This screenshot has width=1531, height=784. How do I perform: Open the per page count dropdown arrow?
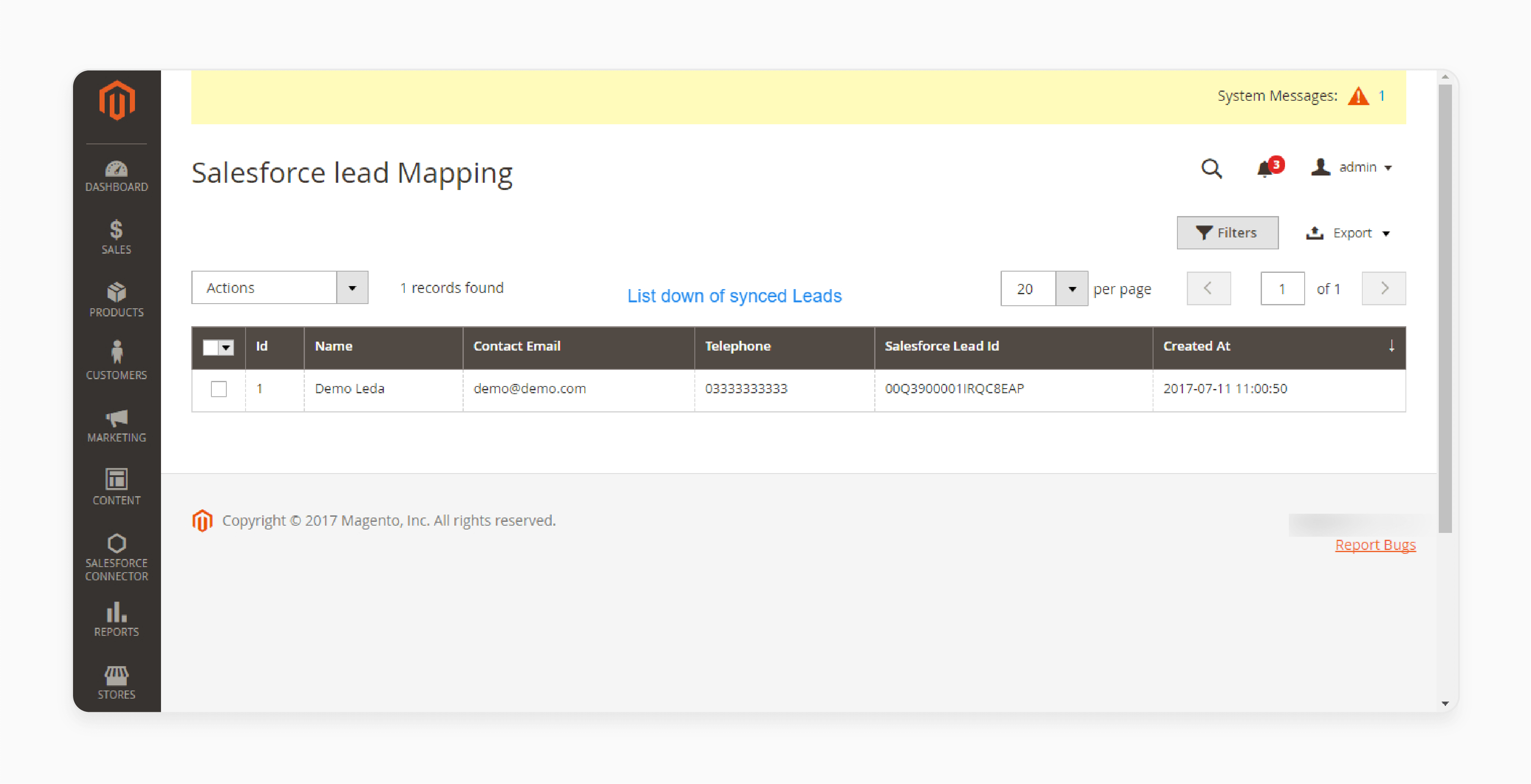pyautogui.click(x=1071, y=289)
